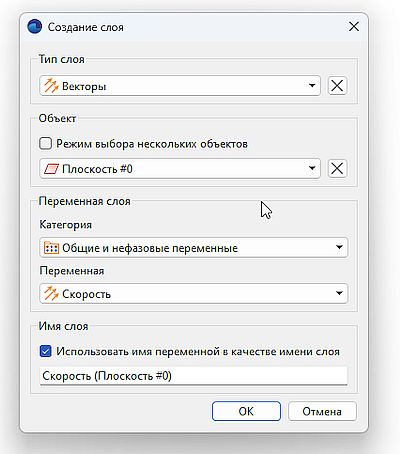Click the app logo in title bar
This screenshot has height=454, width=400.
(x=35, y=27)
